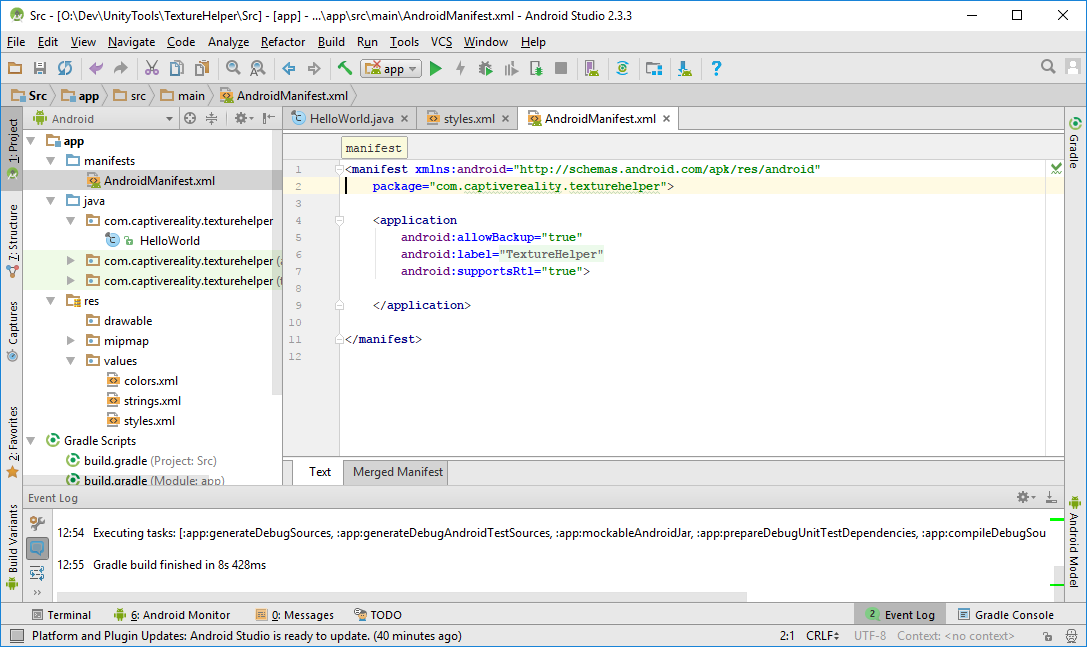
Task: Select the Text tab below the editor
Action: 320,472
